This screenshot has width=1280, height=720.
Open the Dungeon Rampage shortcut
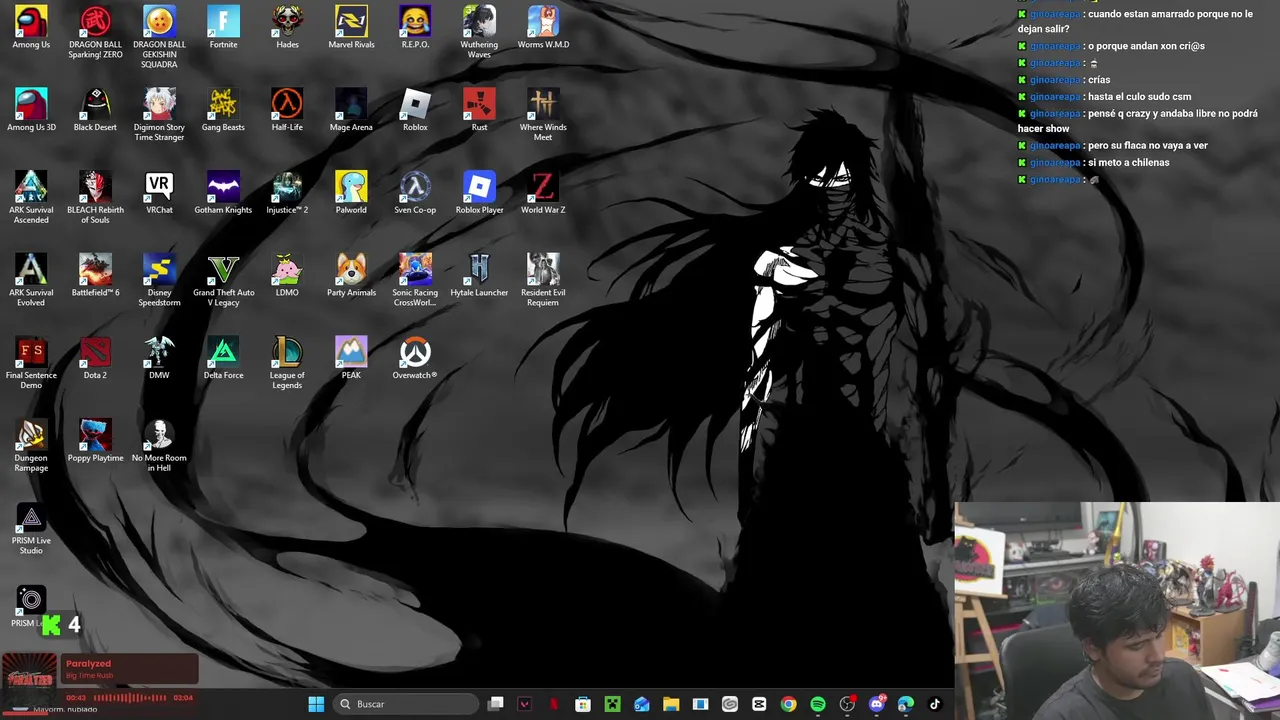pyautogui.click(x=31, y=447)
